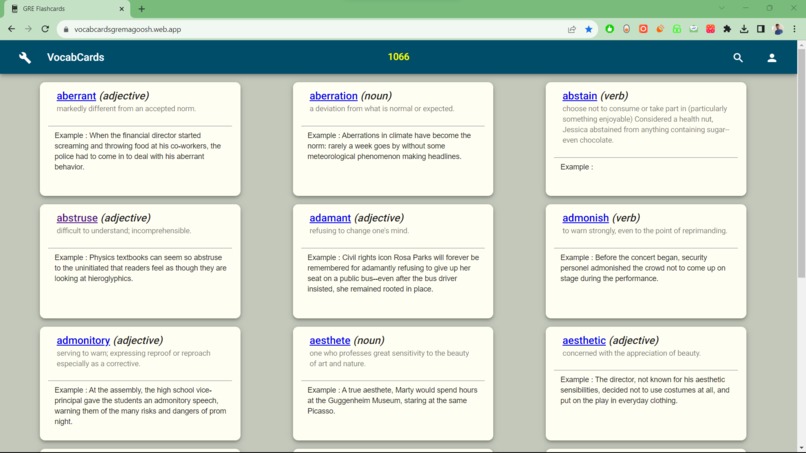Toggle the browser side panel icon
The image size is (806, 453).
[x=761, y=29]
